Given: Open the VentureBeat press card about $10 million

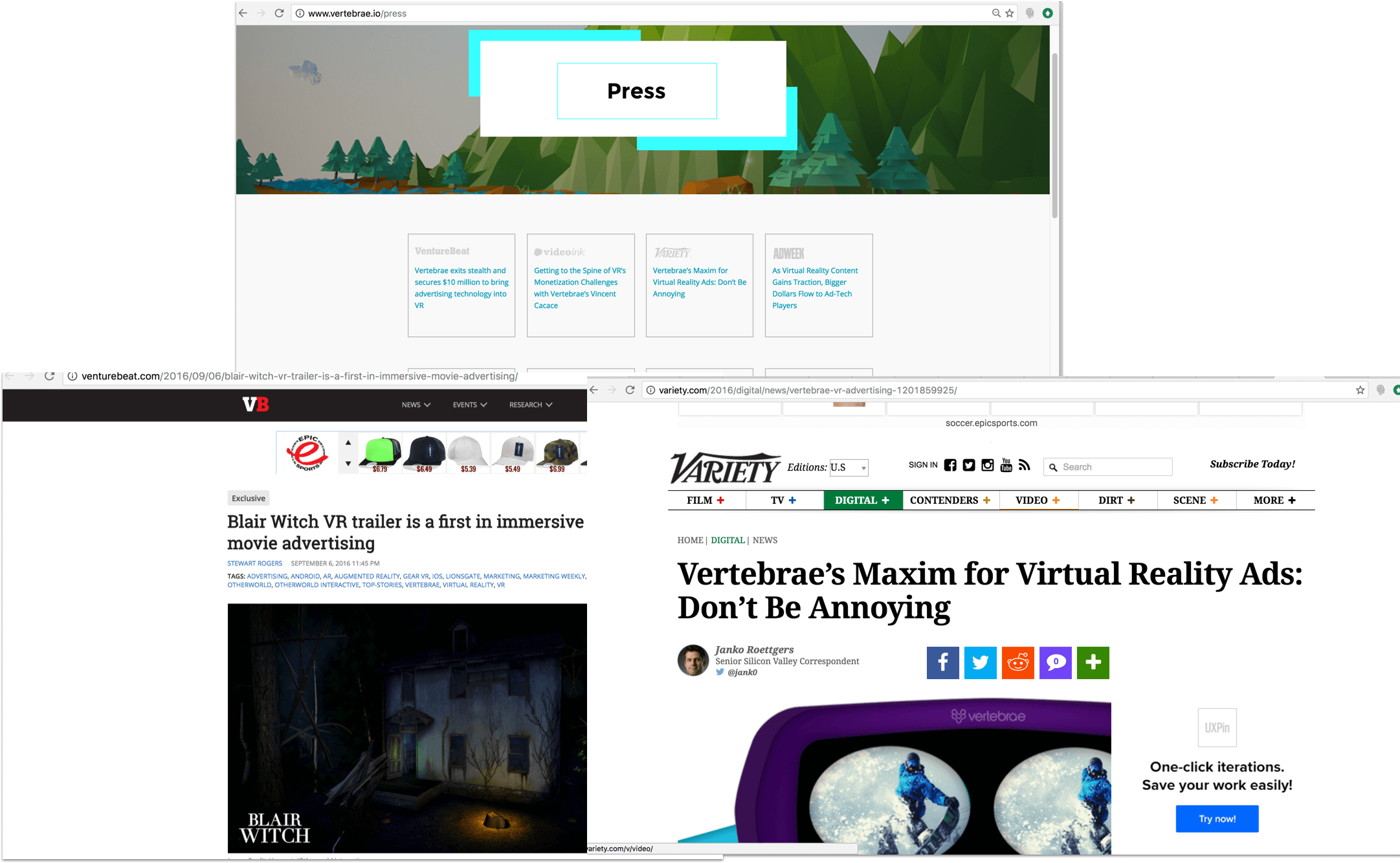Looking at the screenshot, I should 461,286.
